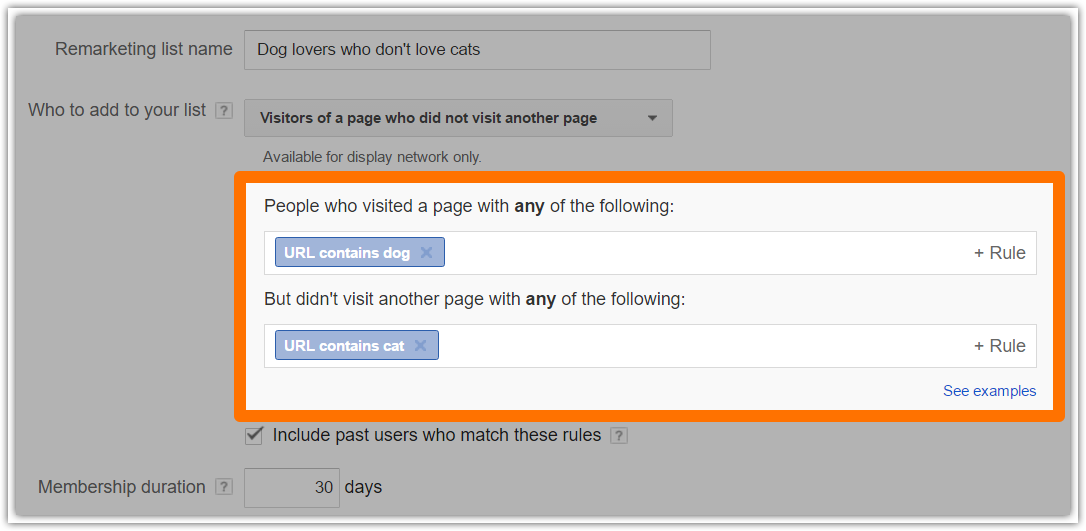Open help icon beside Membership duration
The width and height of the screenshot is (1086, 531).
(x=224, y=487)
